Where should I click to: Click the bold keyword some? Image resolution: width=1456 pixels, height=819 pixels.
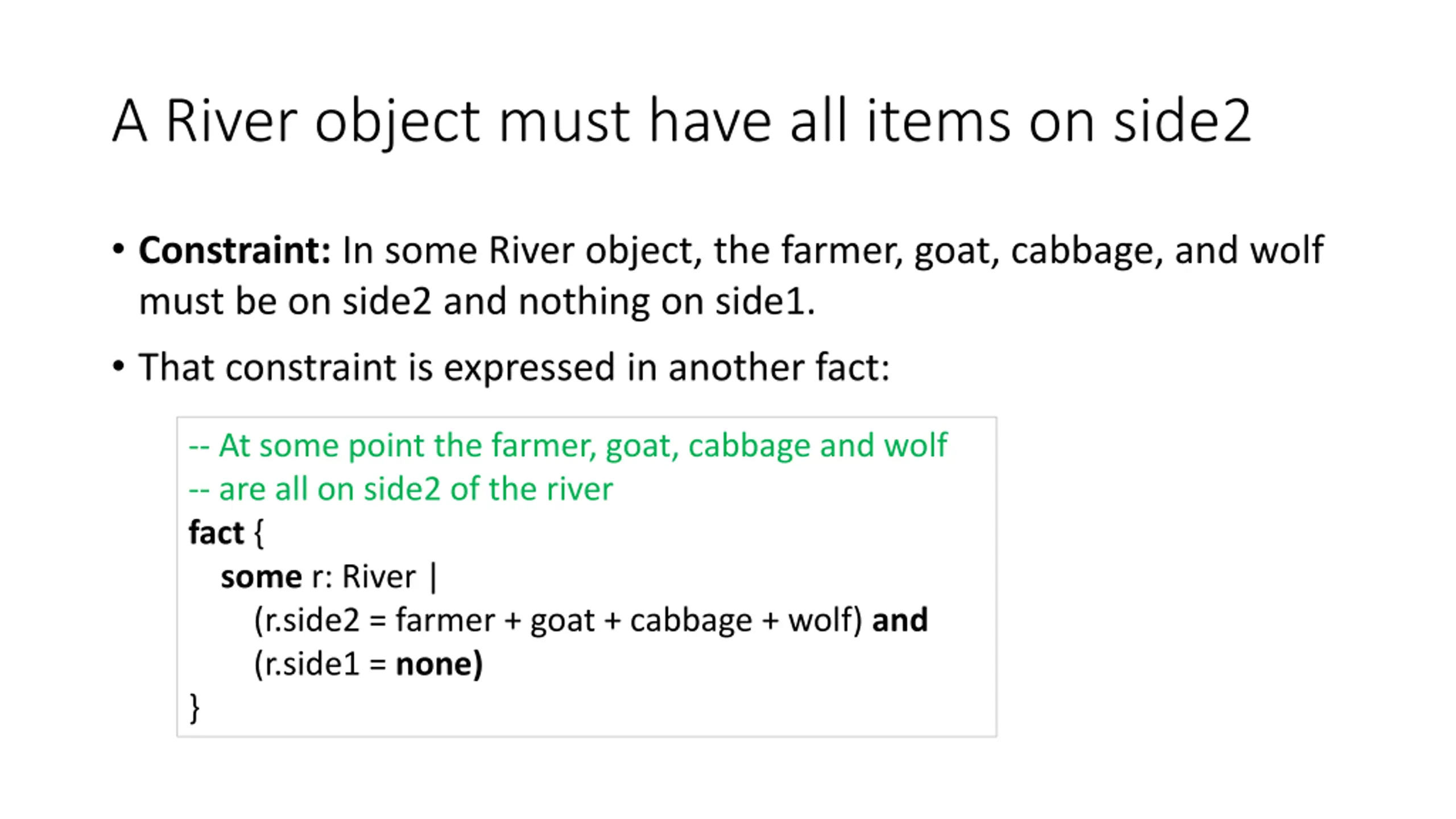pos(261,577)
